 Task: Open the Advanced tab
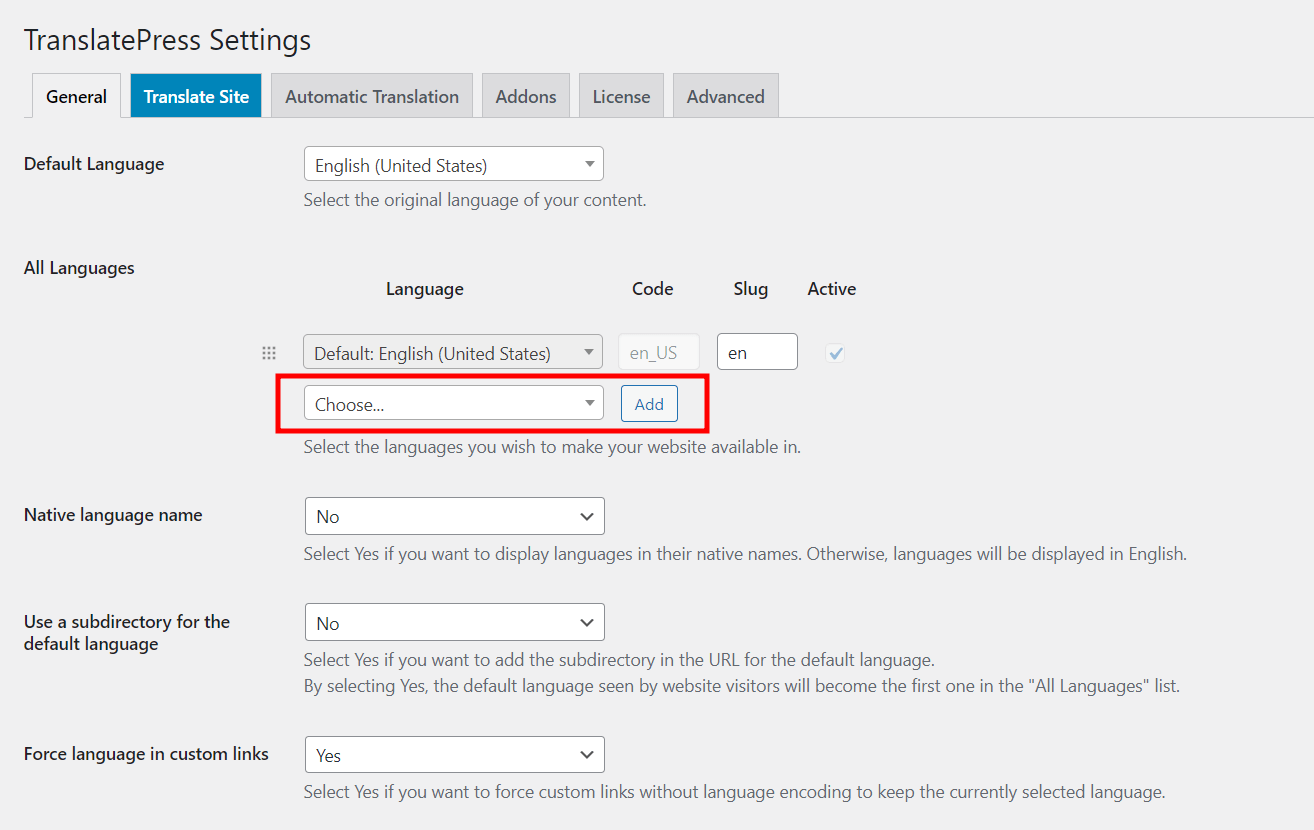[726, 96]
